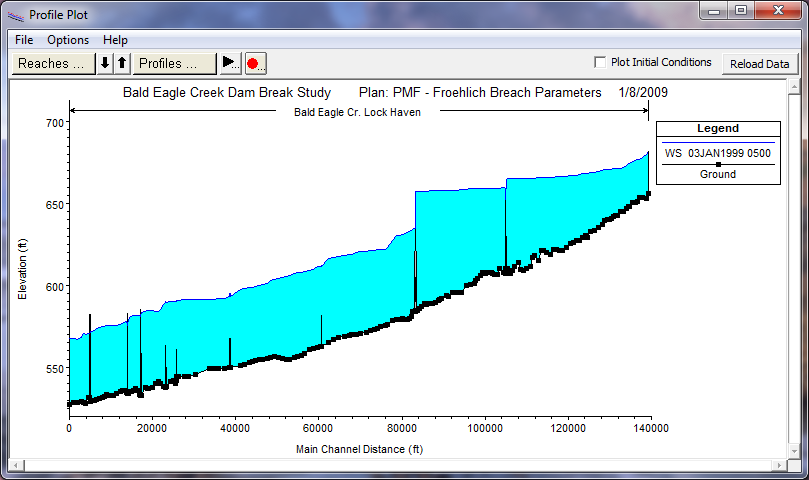Open the Reaches selection button

point(53,63)
